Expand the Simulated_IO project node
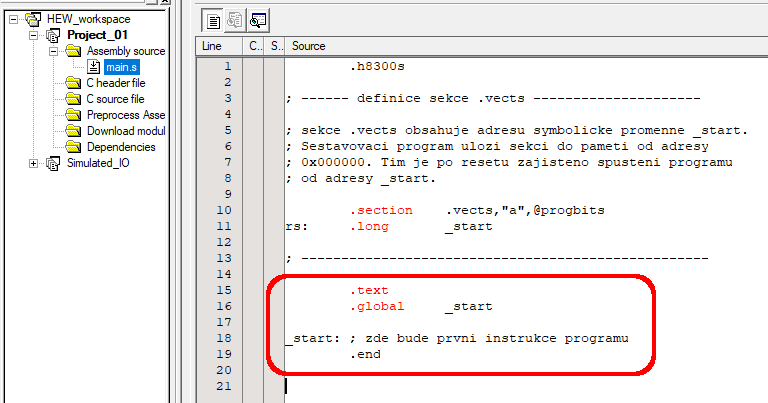 click(x=34, y=163)
